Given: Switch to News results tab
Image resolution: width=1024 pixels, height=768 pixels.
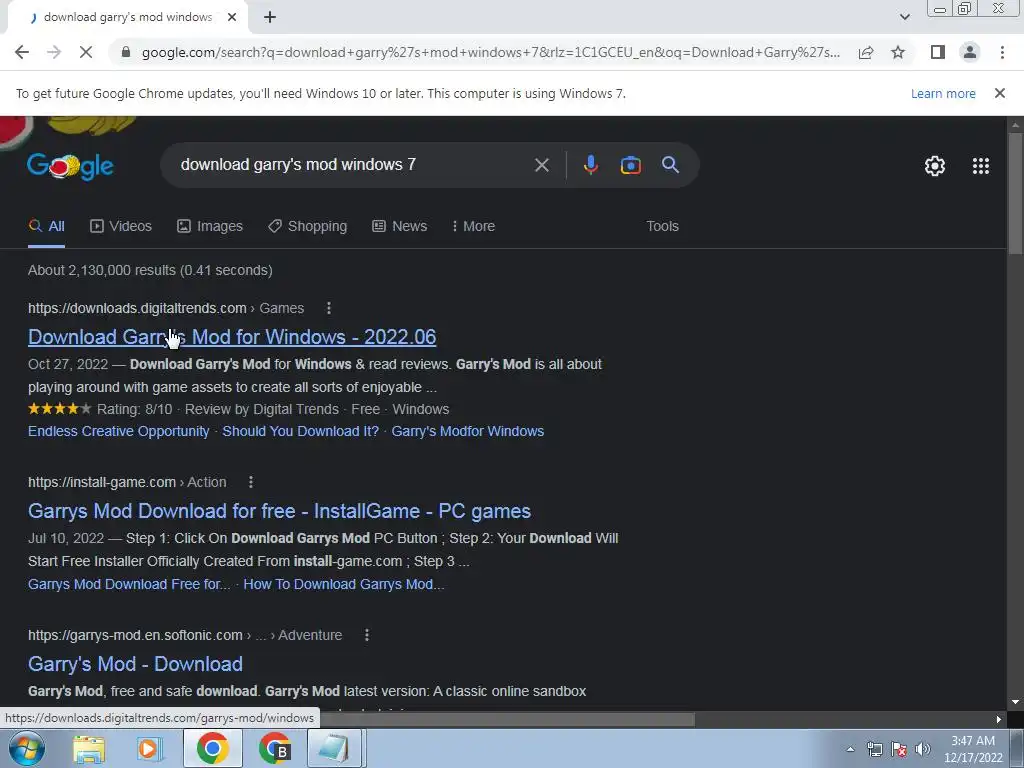Looking at the screenshot, I should click(400, 227).
